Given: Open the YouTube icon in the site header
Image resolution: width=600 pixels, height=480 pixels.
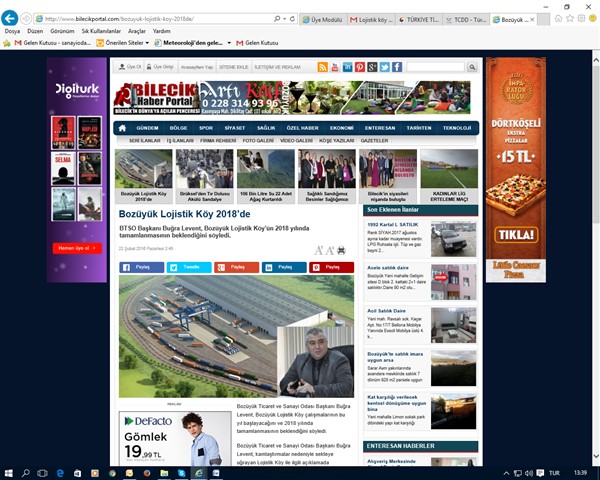Looking at the screenshot, I should (x=335, y=67).
